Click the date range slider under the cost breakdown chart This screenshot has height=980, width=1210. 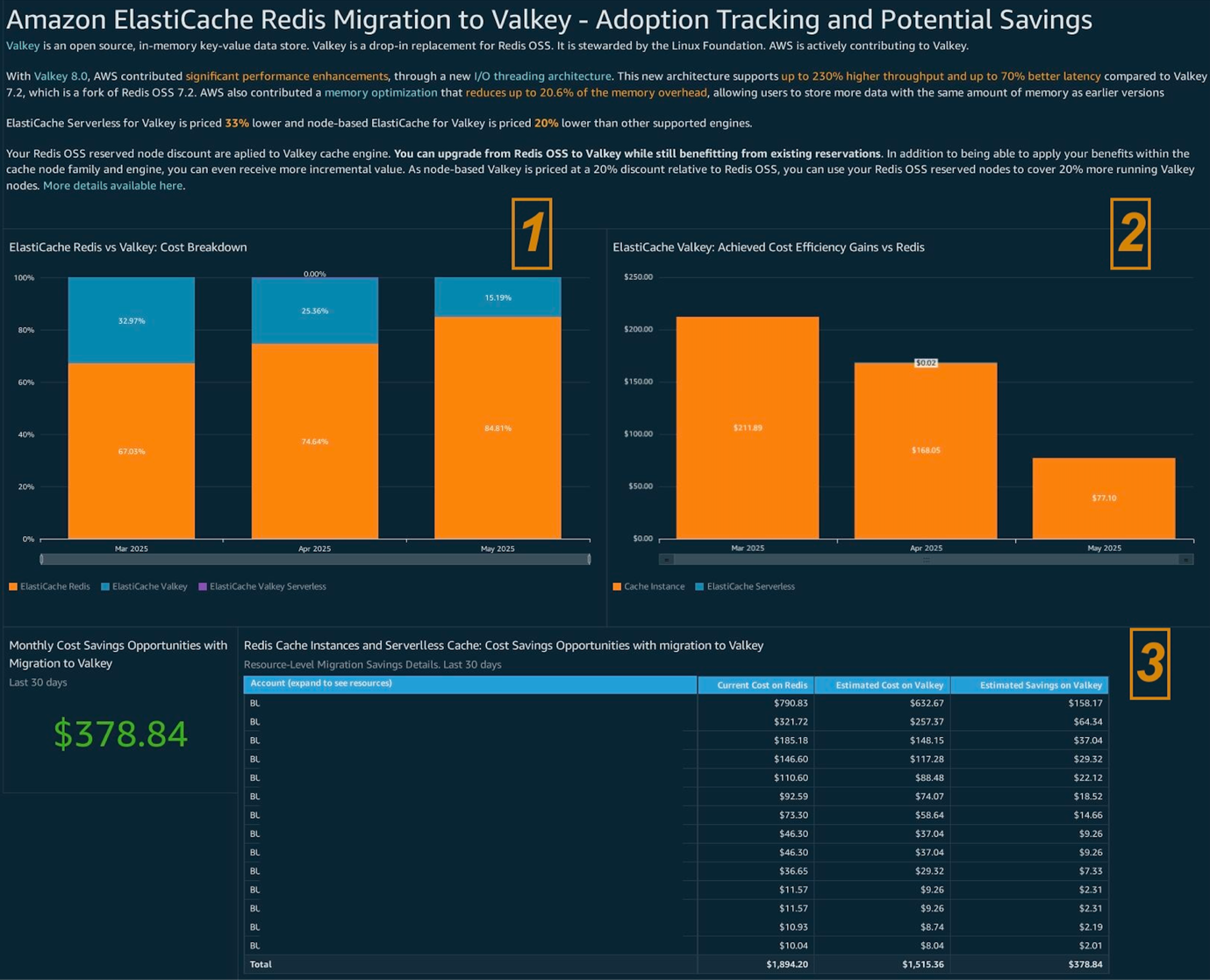point(314,559)
